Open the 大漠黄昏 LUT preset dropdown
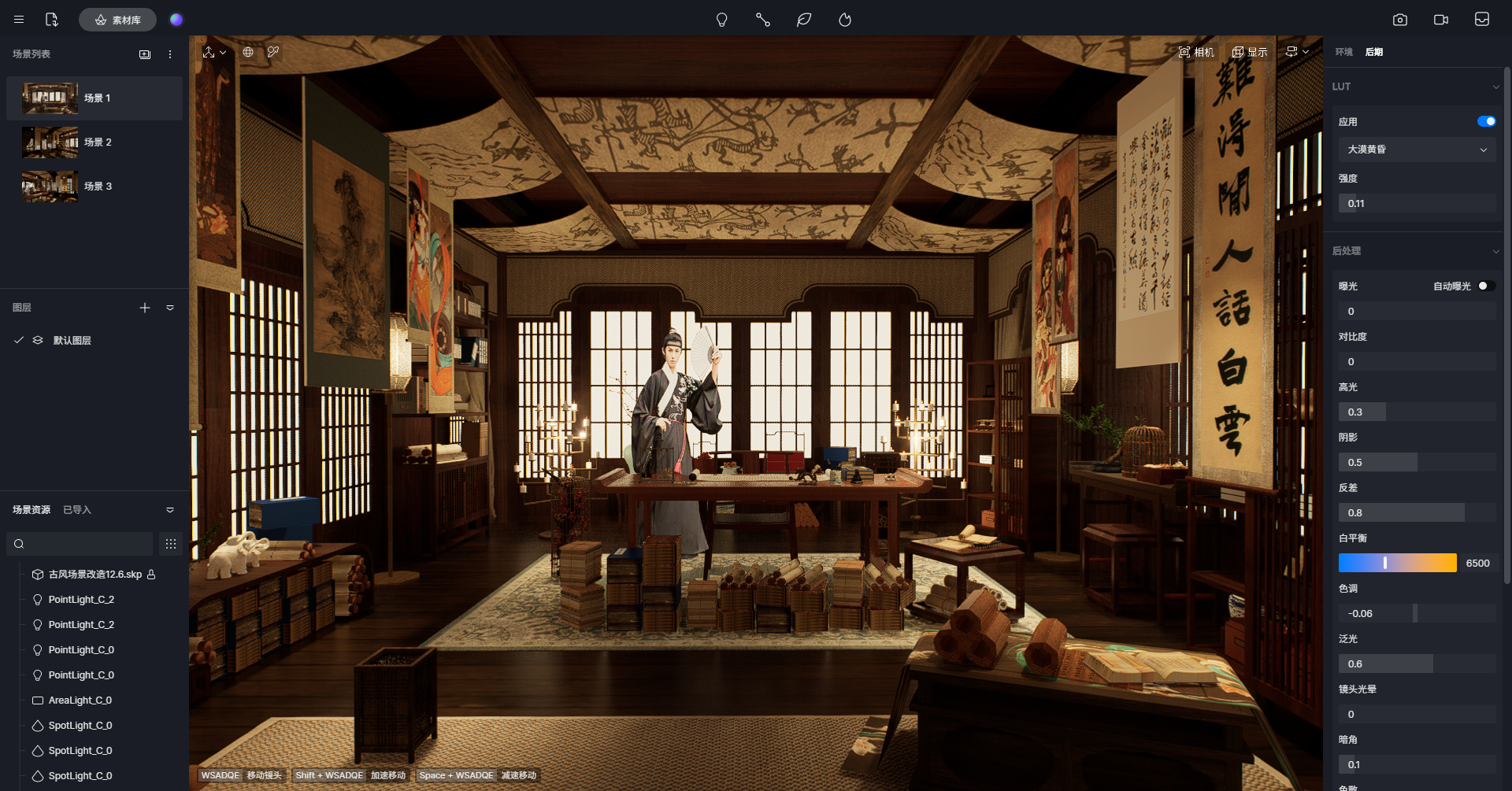 point(1416,150)
